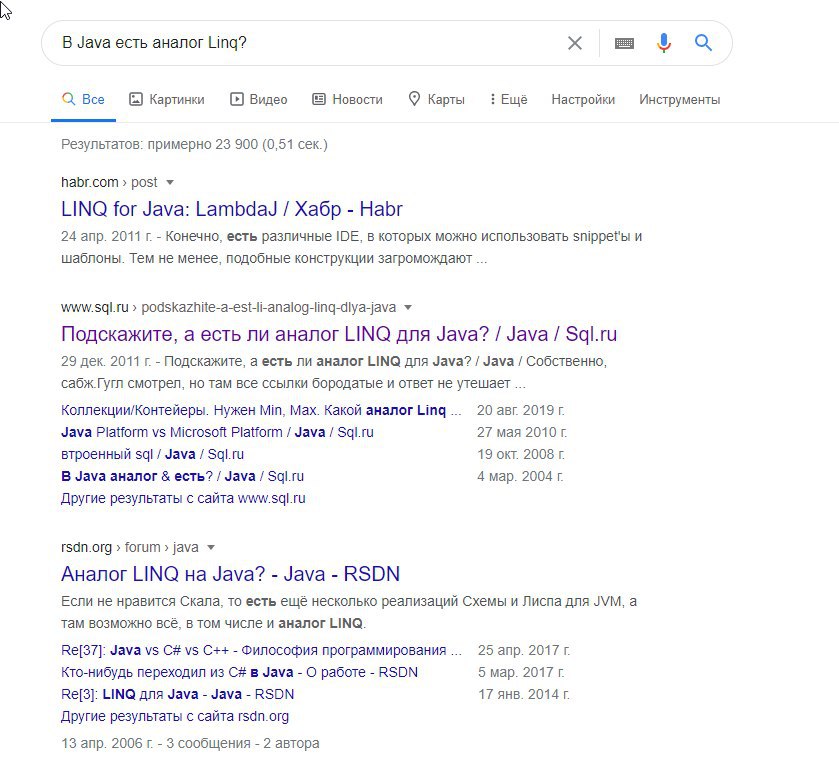This screenshot has width=839, height=770.
Task: Expand dropdown arrow next to habr.com › post
Action: pos(170,182)
